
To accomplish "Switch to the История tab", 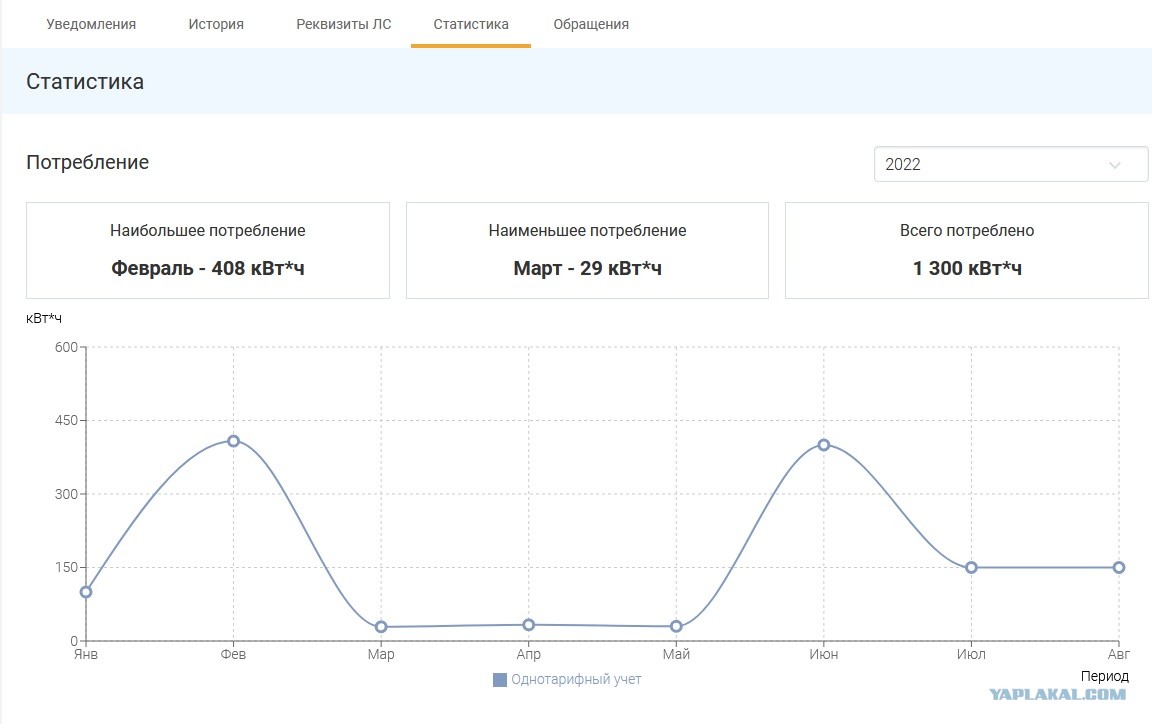I will [x=216, y=24].
